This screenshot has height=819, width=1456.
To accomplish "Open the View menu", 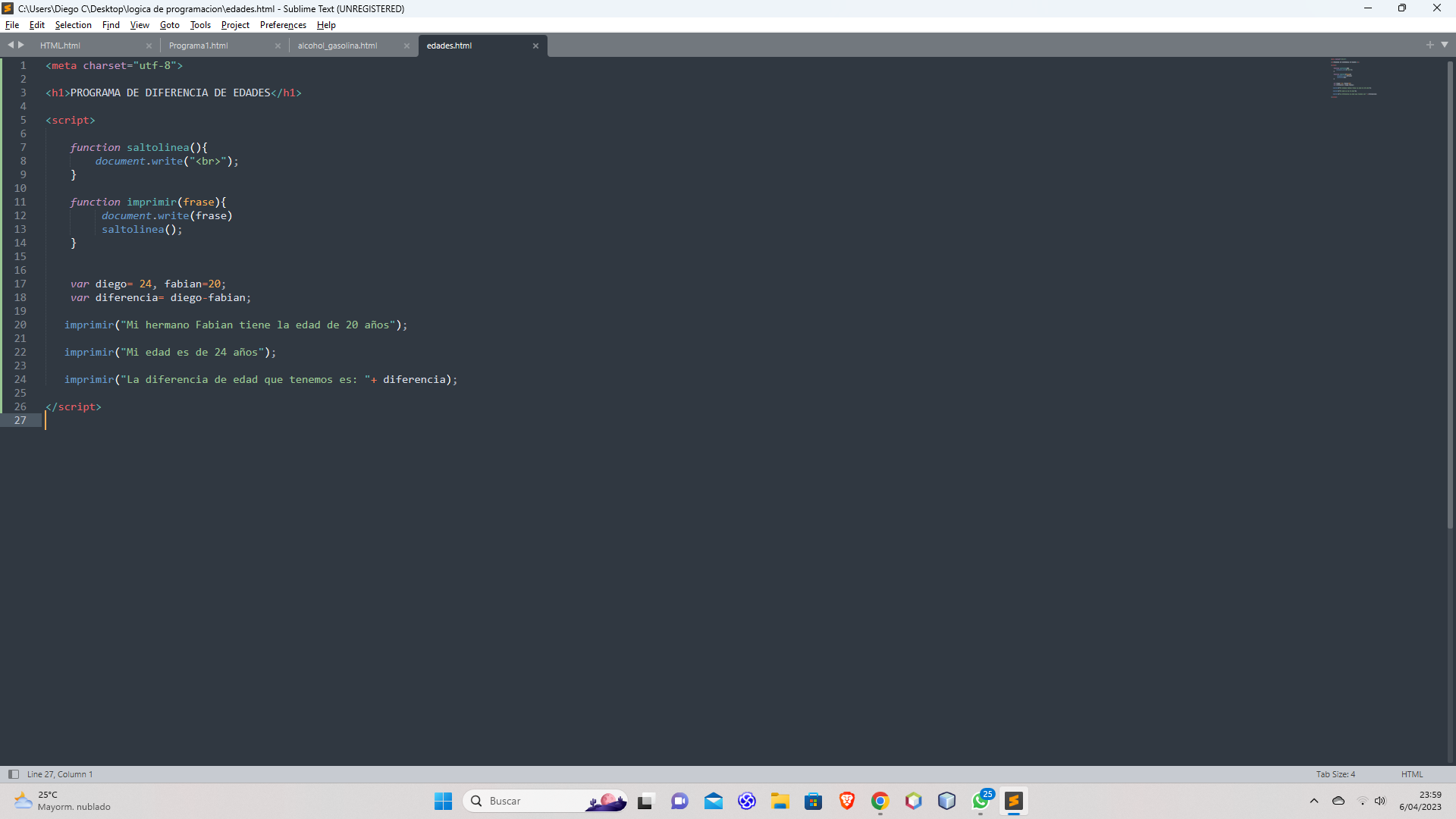I will click(x=140, y=25).
